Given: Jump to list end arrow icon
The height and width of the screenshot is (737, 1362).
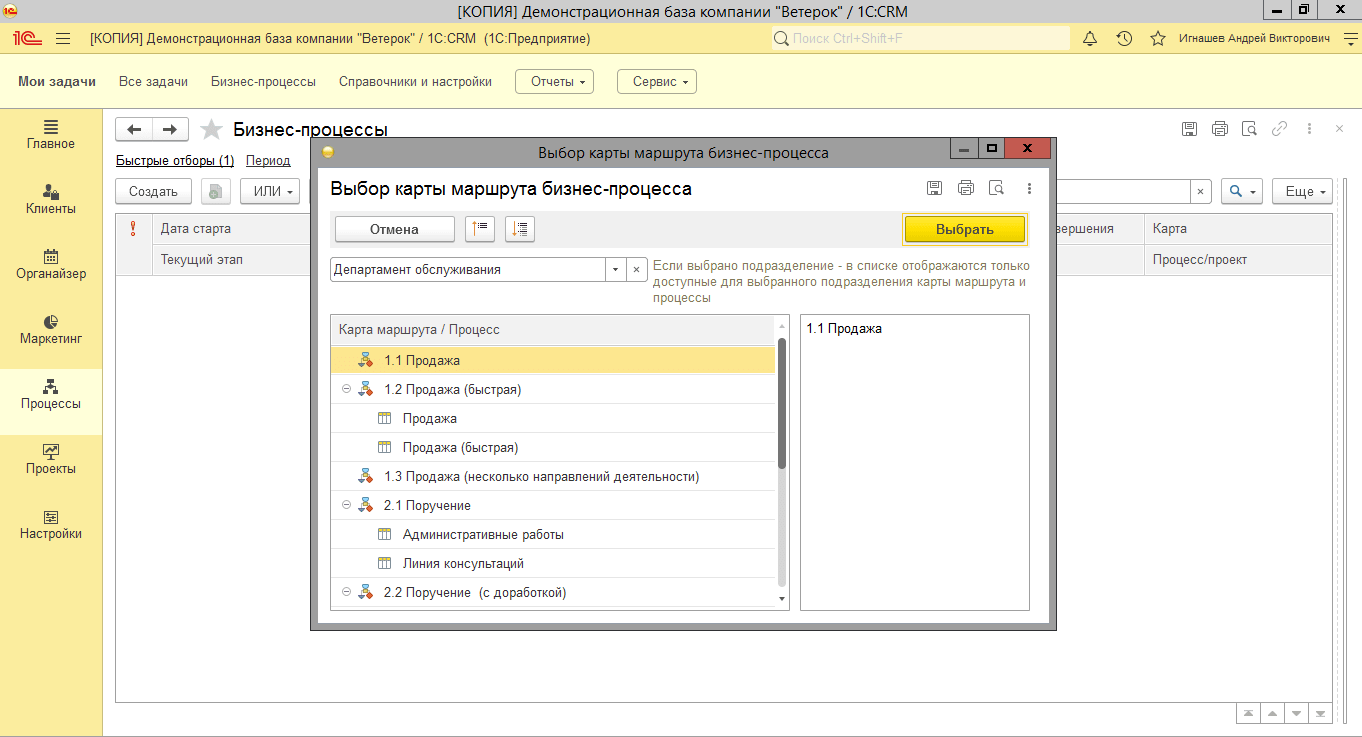Looking at the screenshot, I should [x=1321, y=713].
